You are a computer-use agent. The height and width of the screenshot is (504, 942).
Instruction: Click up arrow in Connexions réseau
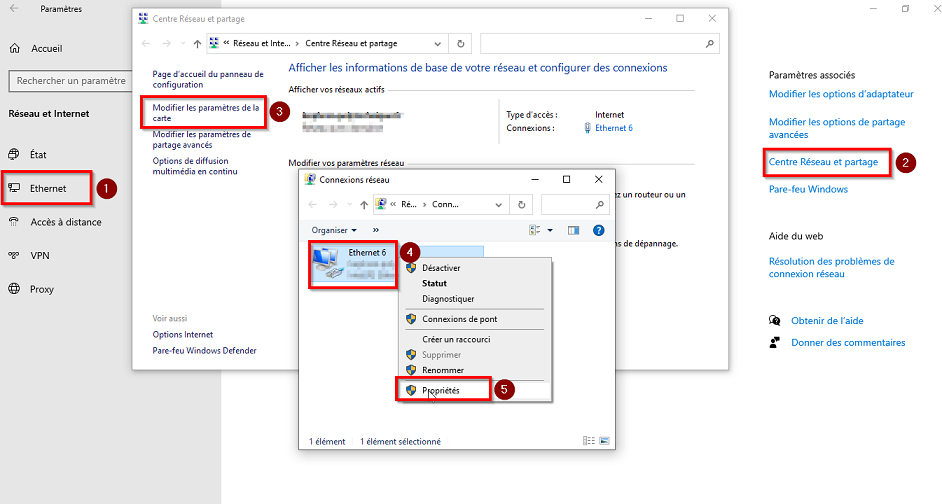click(x=363, y=205)
